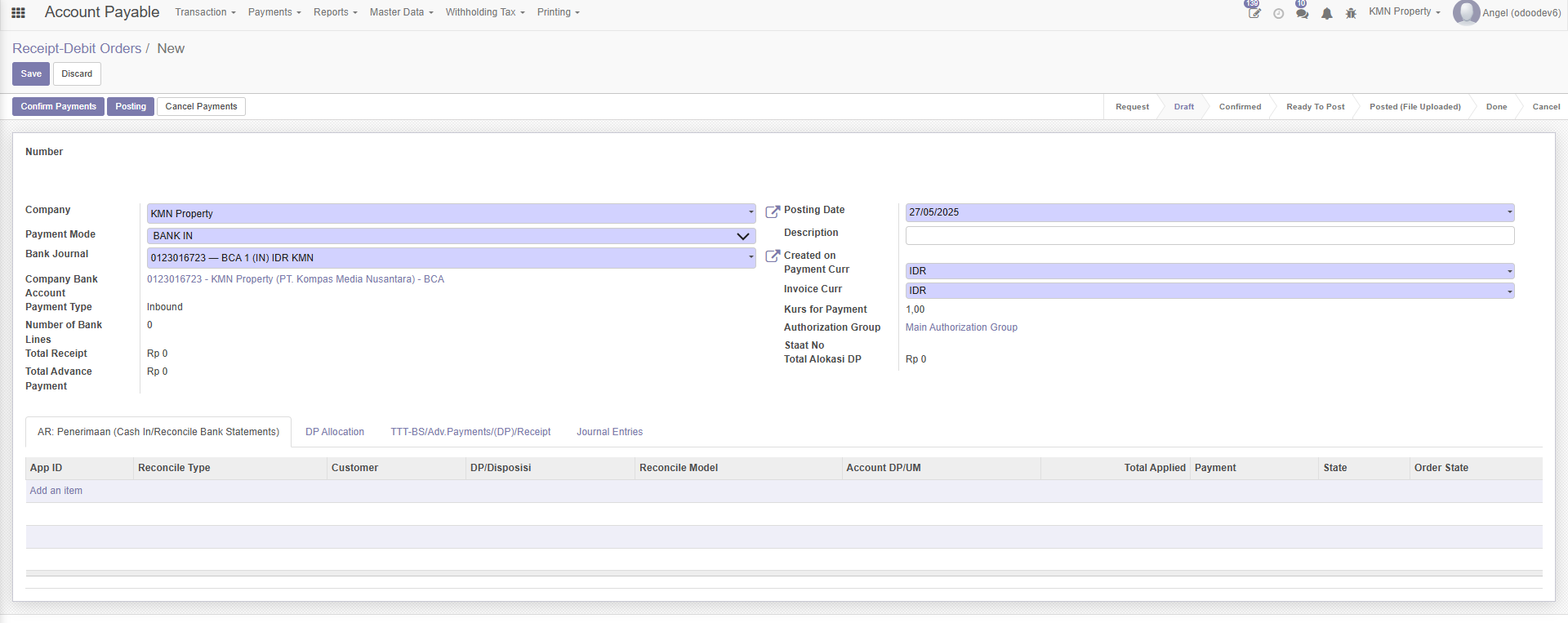Screen dimensions: 1568x623
Task: Open the Posting Date picker dropdown
Action: coord(1509,212)
